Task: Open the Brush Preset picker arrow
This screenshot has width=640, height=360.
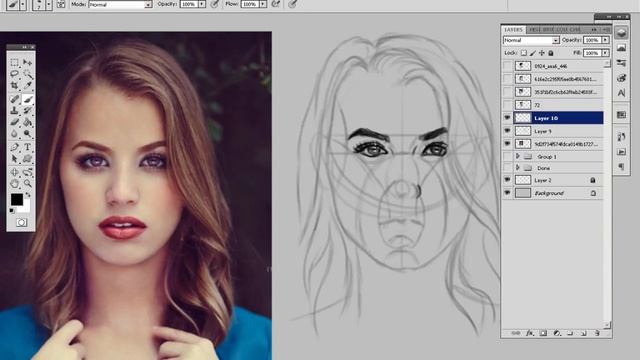Action: click(x=49, y=4)
